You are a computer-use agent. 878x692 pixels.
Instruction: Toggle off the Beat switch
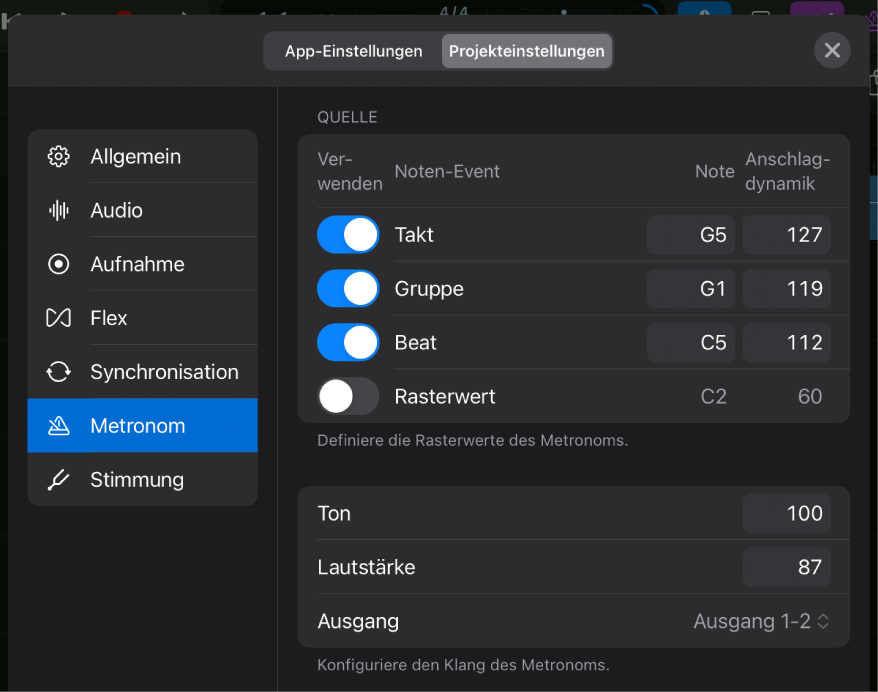[347, 342]
